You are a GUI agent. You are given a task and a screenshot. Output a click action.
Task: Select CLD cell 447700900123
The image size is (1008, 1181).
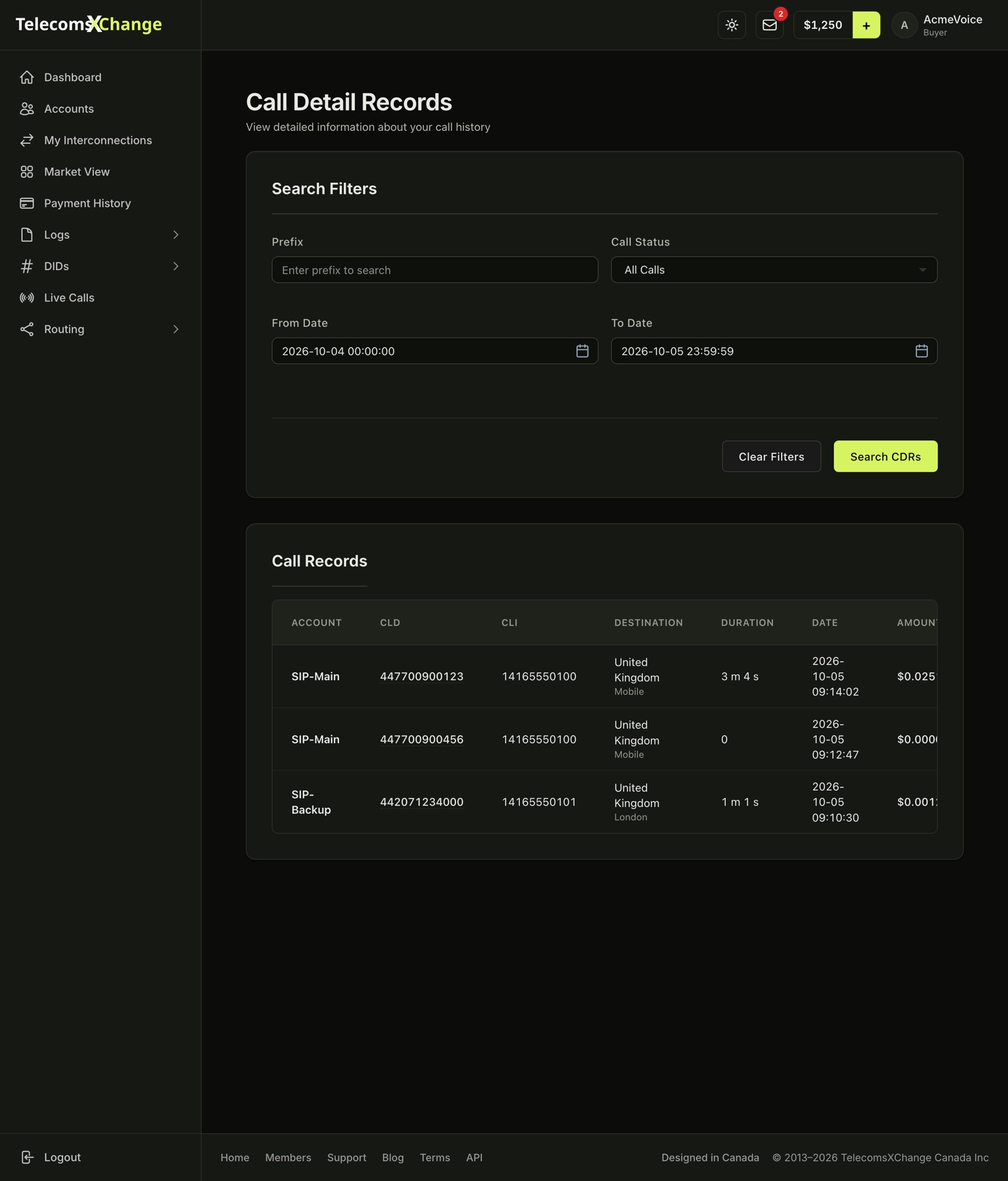[421, 676]
